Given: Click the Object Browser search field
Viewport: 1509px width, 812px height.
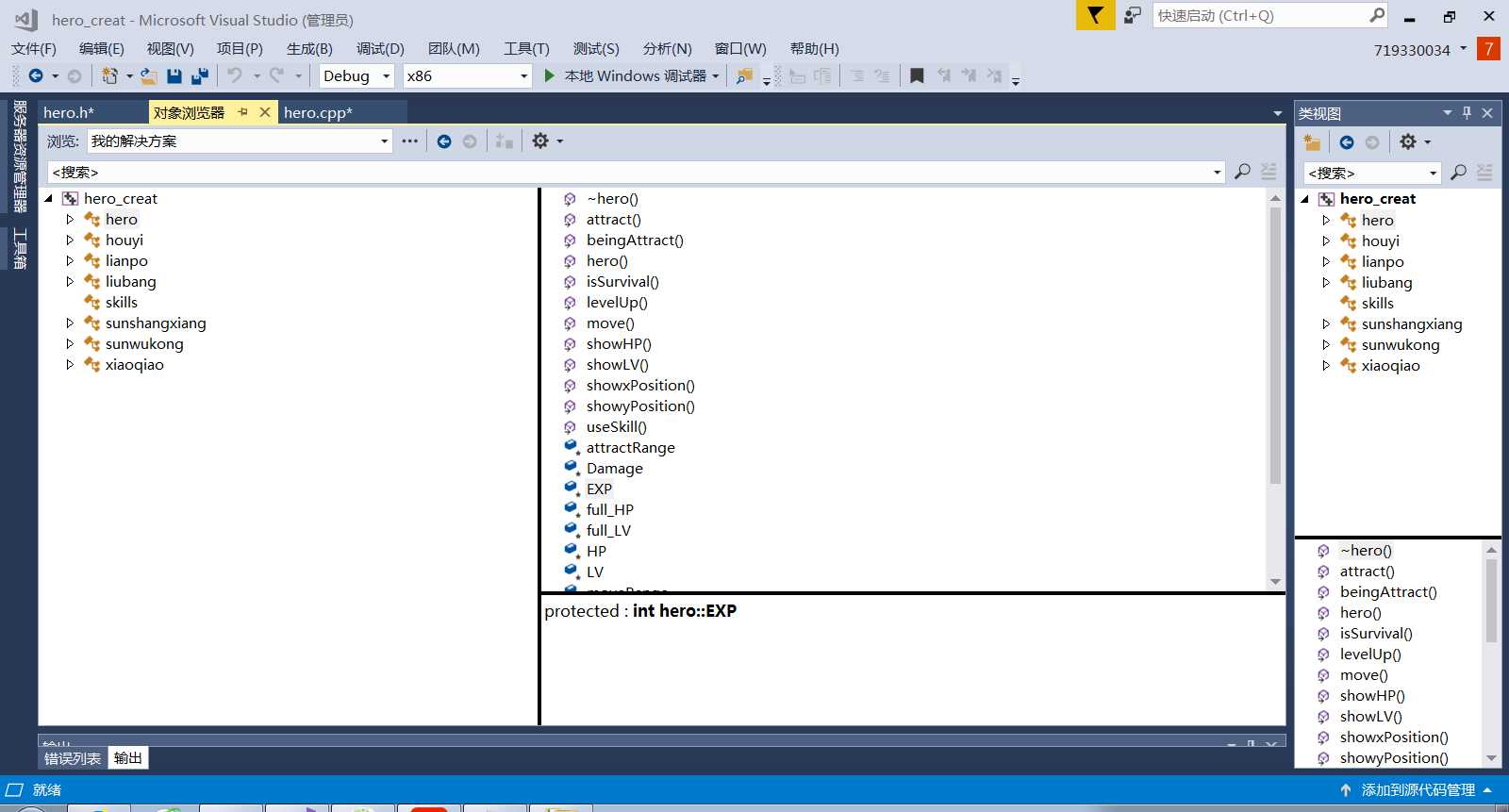Looking at the screenshot, I should [x=636, y=172].
